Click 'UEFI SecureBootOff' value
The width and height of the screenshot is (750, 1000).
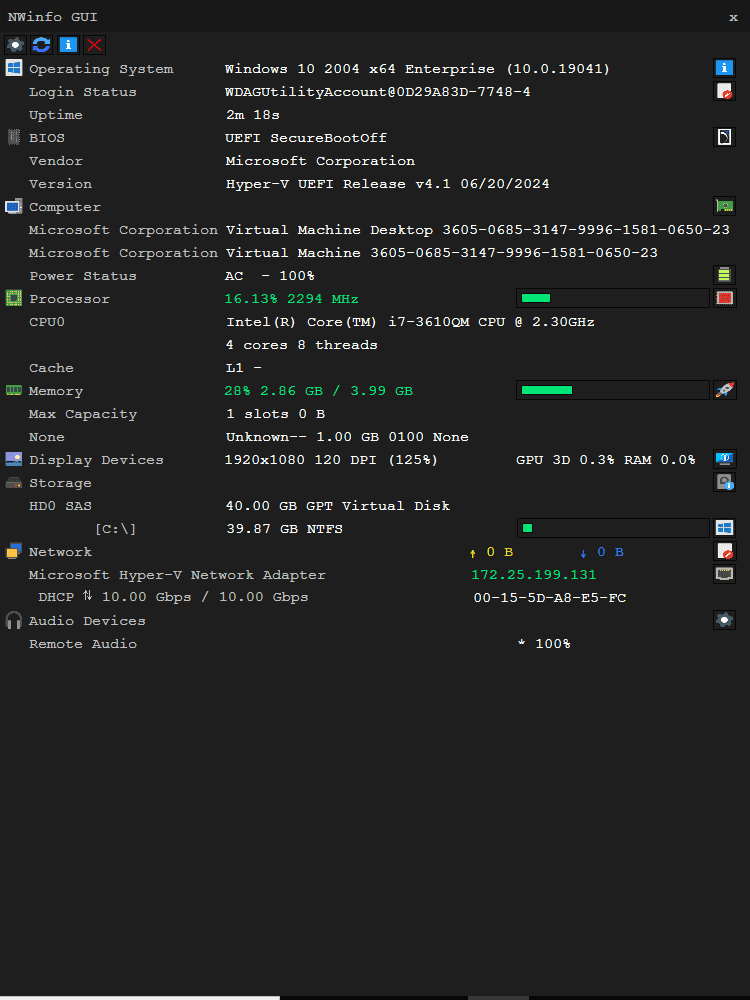[x=306, y=138]
